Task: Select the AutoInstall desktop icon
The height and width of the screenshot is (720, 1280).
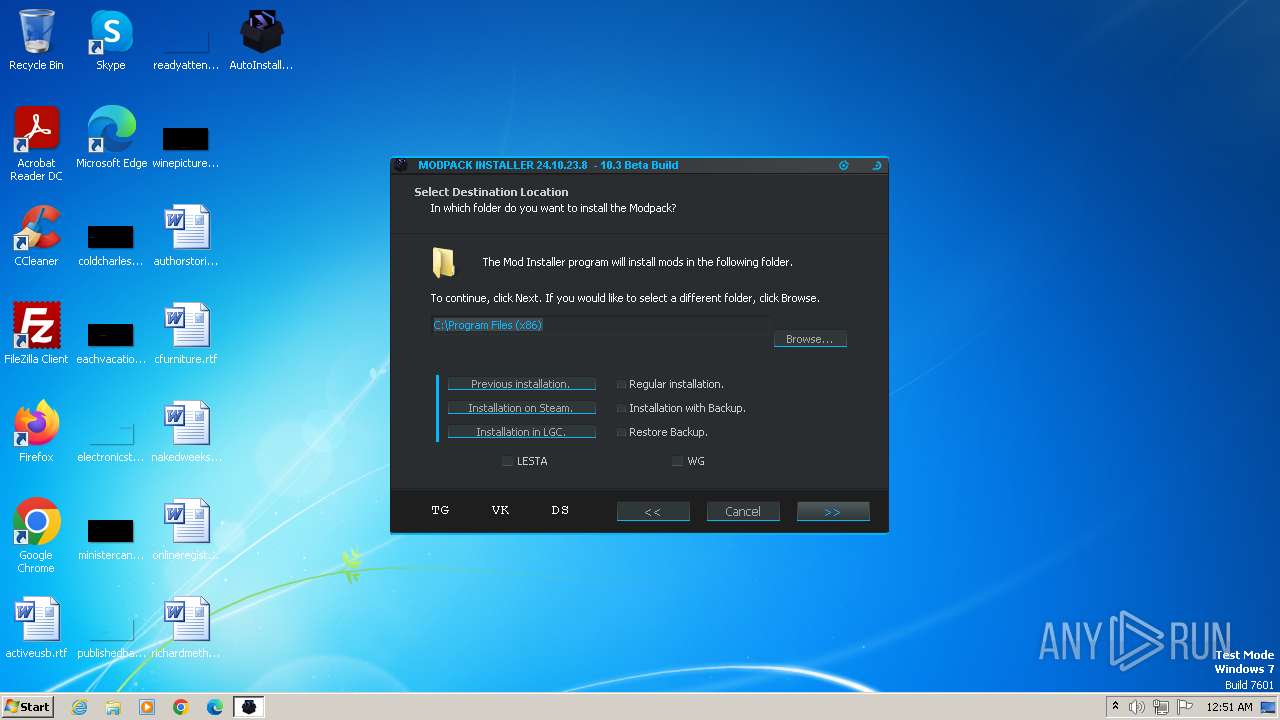Action: (x=261, y=40)
